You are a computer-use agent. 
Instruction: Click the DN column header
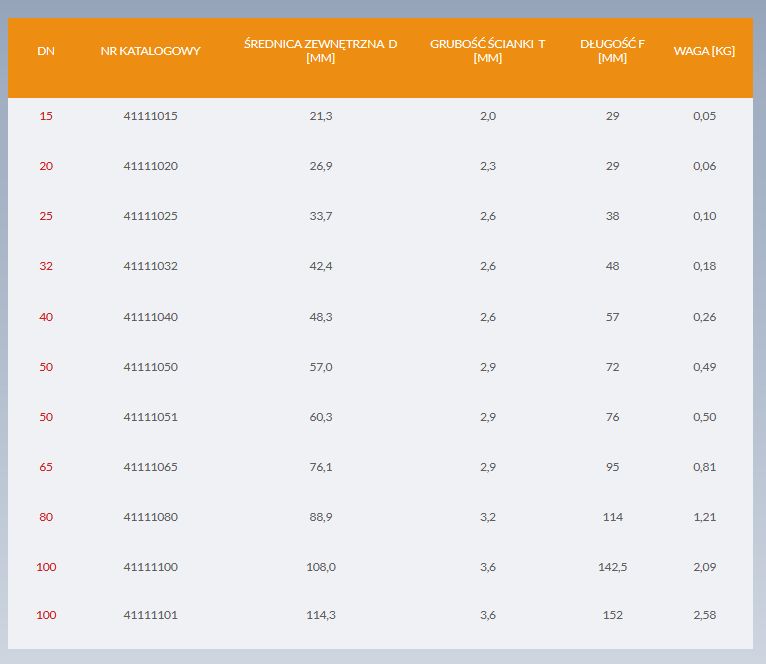(x=46, y=51)
